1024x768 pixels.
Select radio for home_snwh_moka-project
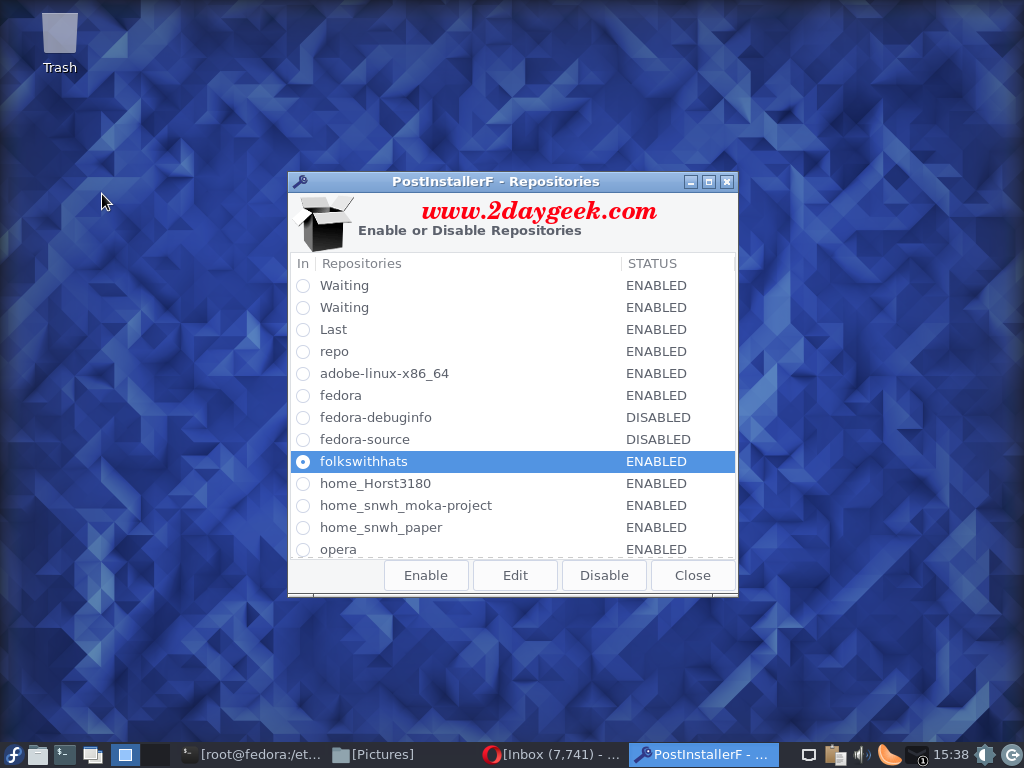(303, 506)
